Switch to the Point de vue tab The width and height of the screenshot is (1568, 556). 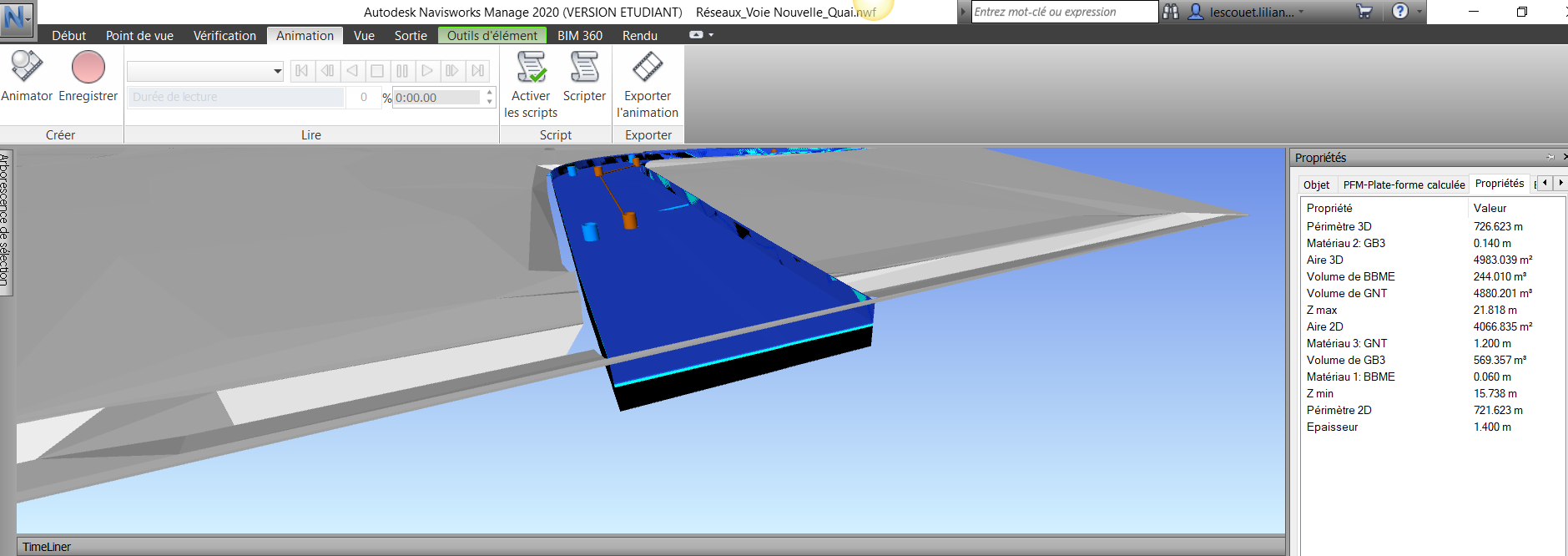[x=139, y=36]
